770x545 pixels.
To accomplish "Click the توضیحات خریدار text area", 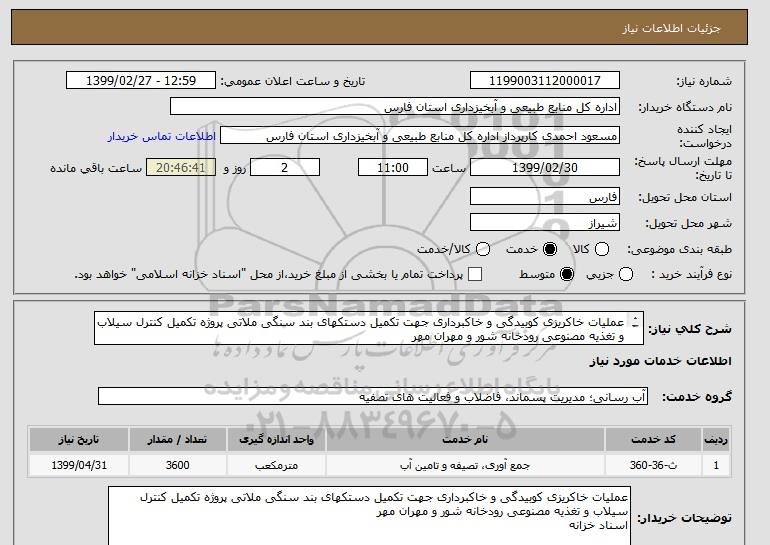I will tap(369, 516).
